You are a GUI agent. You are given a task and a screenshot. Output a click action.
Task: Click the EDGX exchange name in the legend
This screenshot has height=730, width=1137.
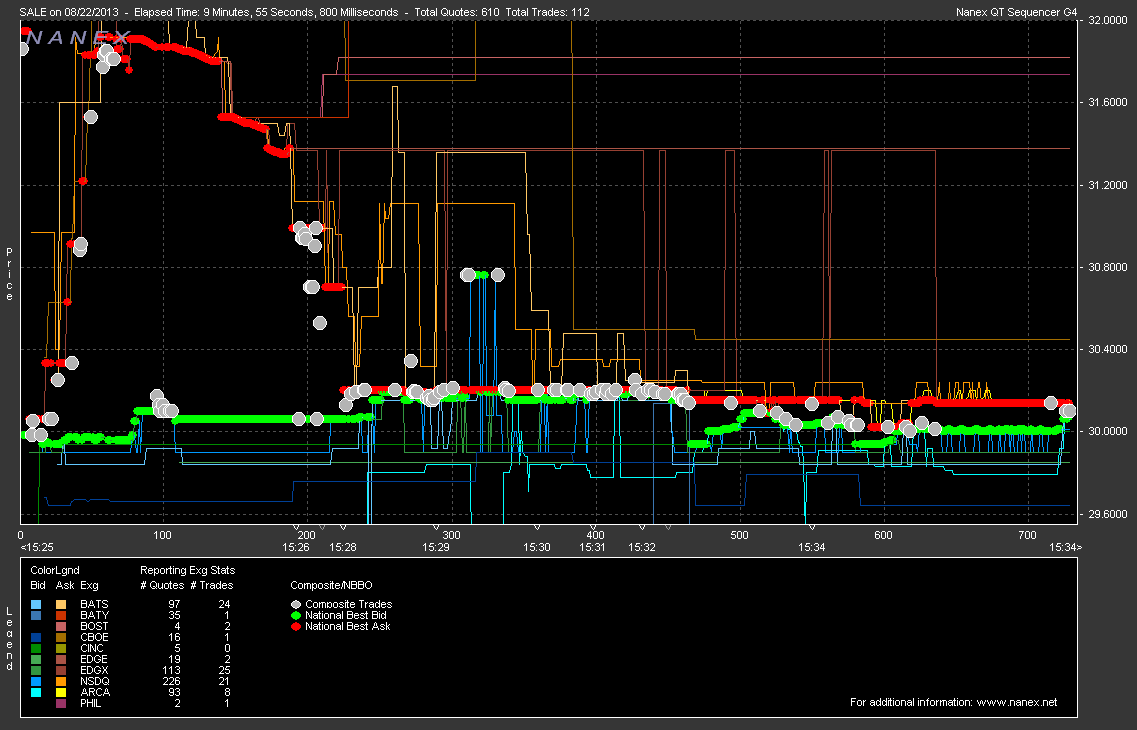pos(94,671)
